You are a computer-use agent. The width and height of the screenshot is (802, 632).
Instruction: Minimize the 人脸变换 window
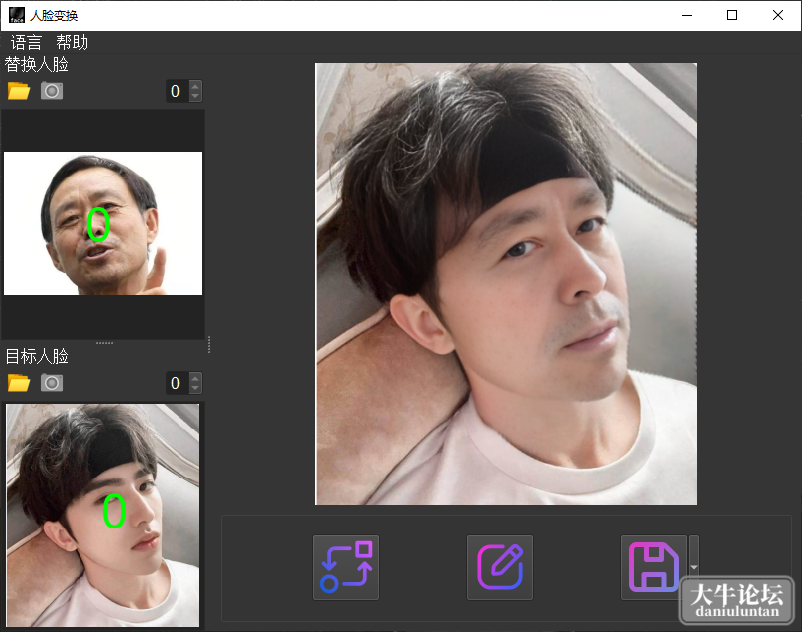687,15
